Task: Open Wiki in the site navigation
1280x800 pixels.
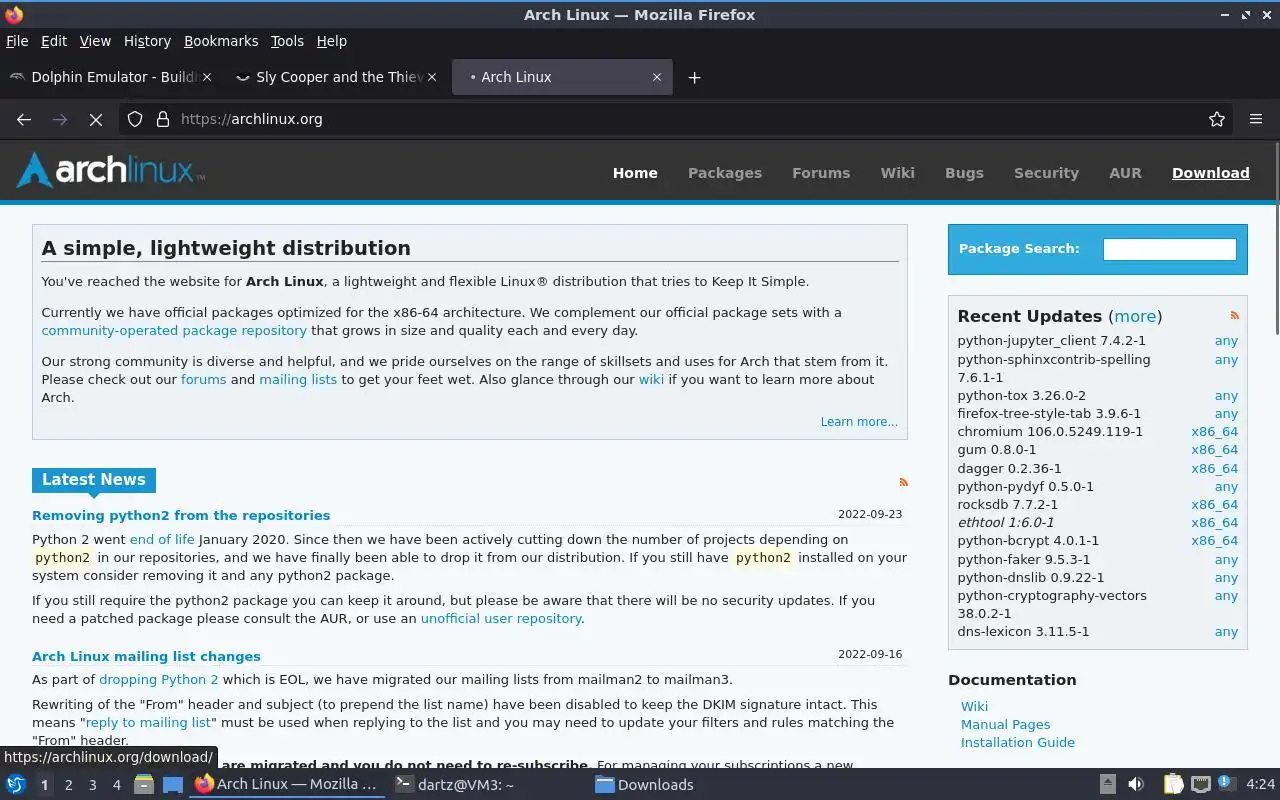Action: tap(897, 173)
